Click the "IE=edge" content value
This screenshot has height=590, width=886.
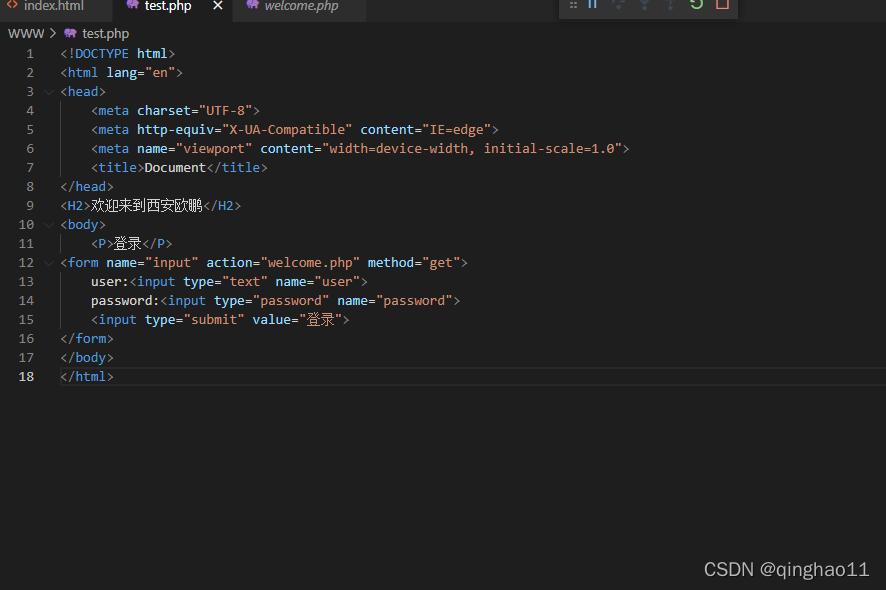[457, 130]
